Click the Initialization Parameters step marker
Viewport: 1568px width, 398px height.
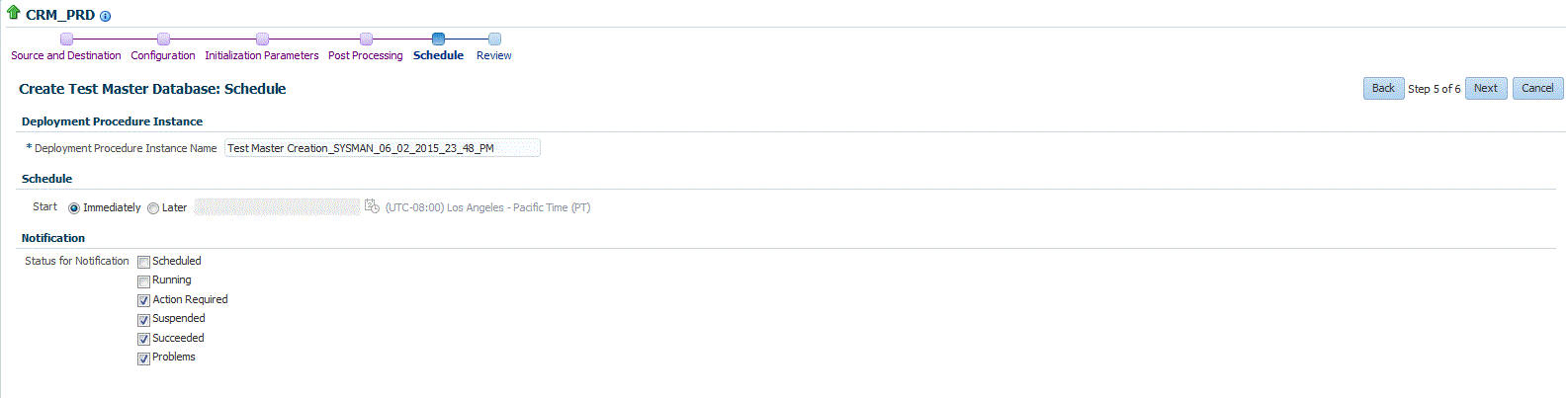[262, 40]
